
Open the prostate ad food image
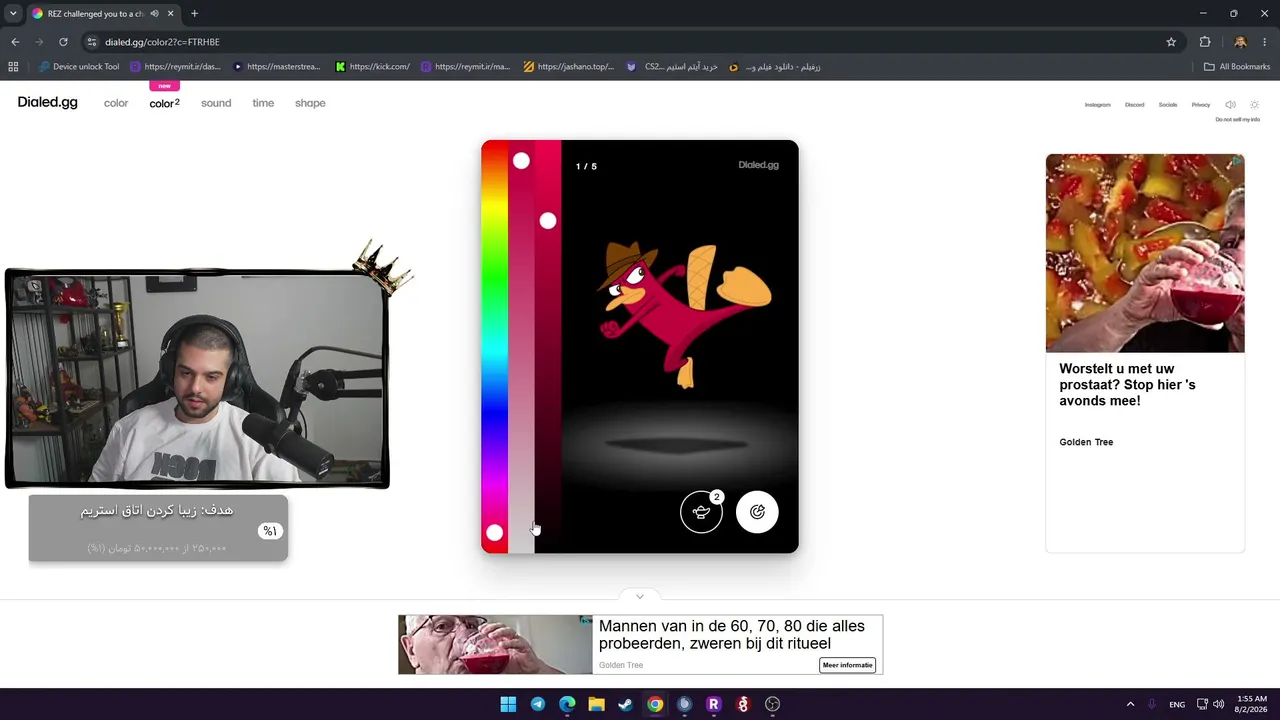1145,253
